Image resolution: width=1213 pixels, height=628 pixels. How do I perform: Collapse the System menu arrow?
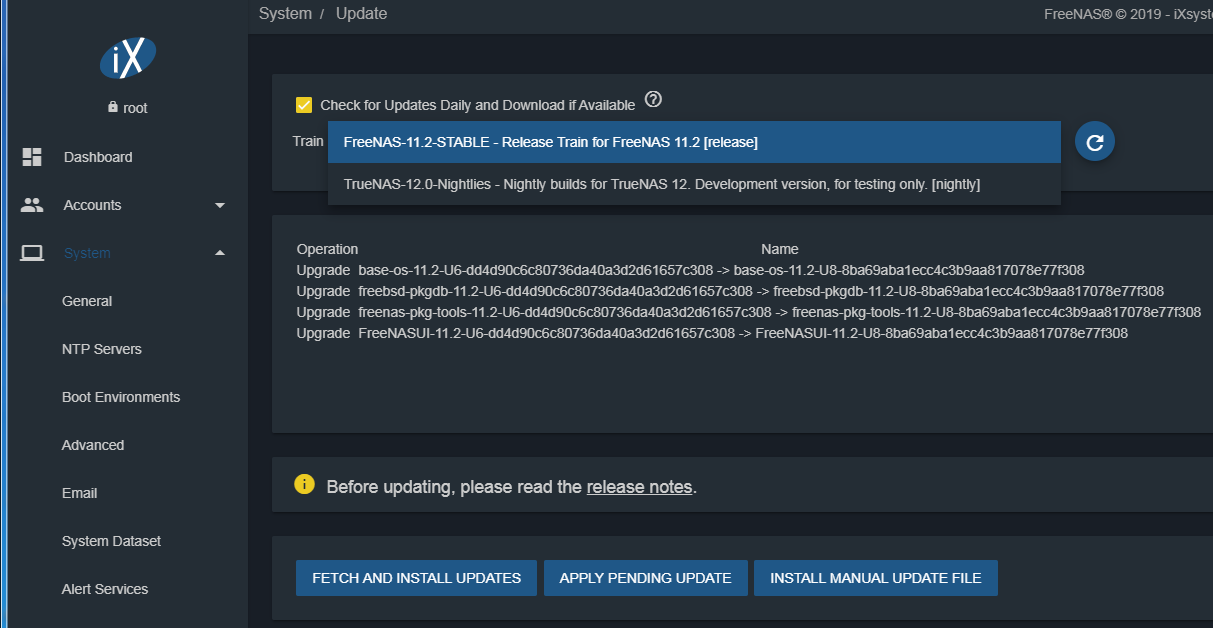coord(220,253)
